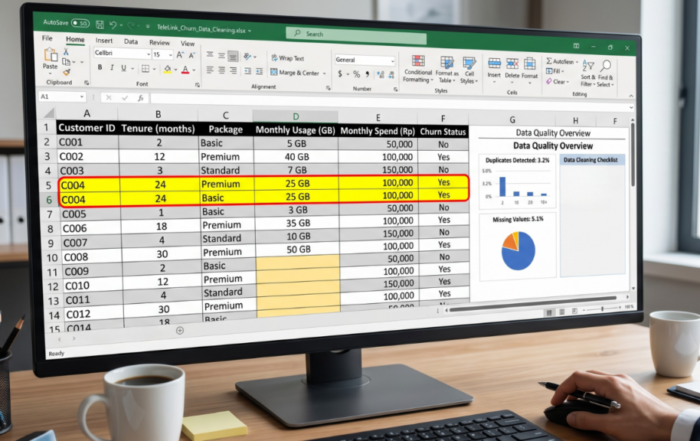700x441 pixels.
Task: Open the General number format dropdown
Action: click(392, 61)
